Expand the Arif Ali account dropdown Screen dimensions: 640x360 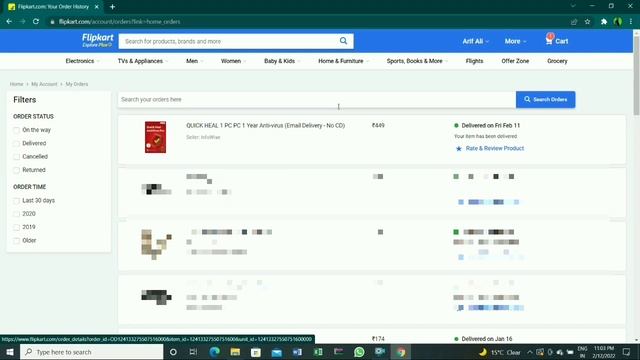[476, 41]
